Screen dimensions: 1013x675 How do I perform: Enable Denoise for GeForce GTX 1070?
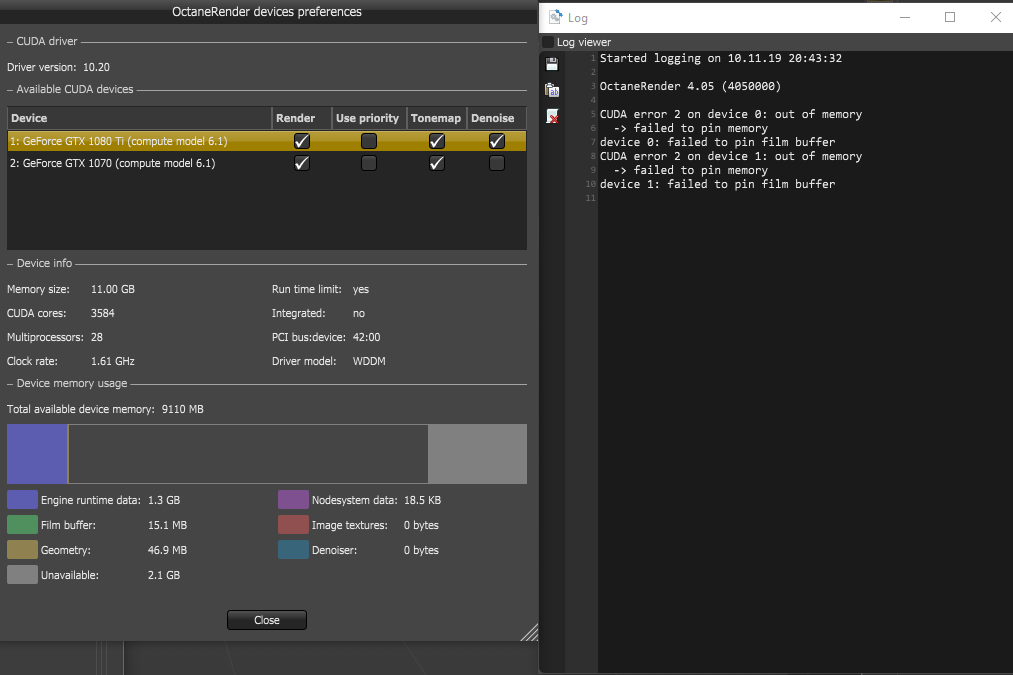coord(497,163)
